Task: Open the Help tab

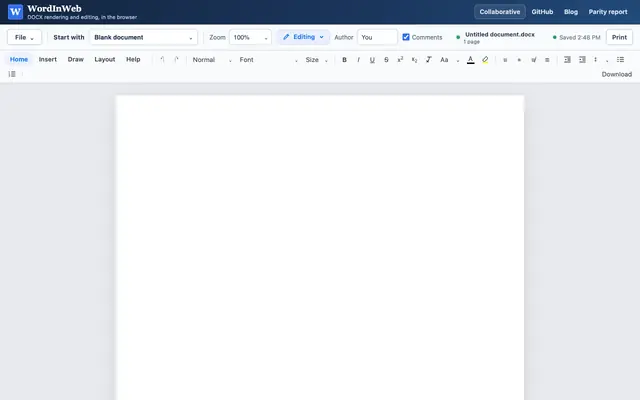Action: pyautogui.click(x=133, y=59)
